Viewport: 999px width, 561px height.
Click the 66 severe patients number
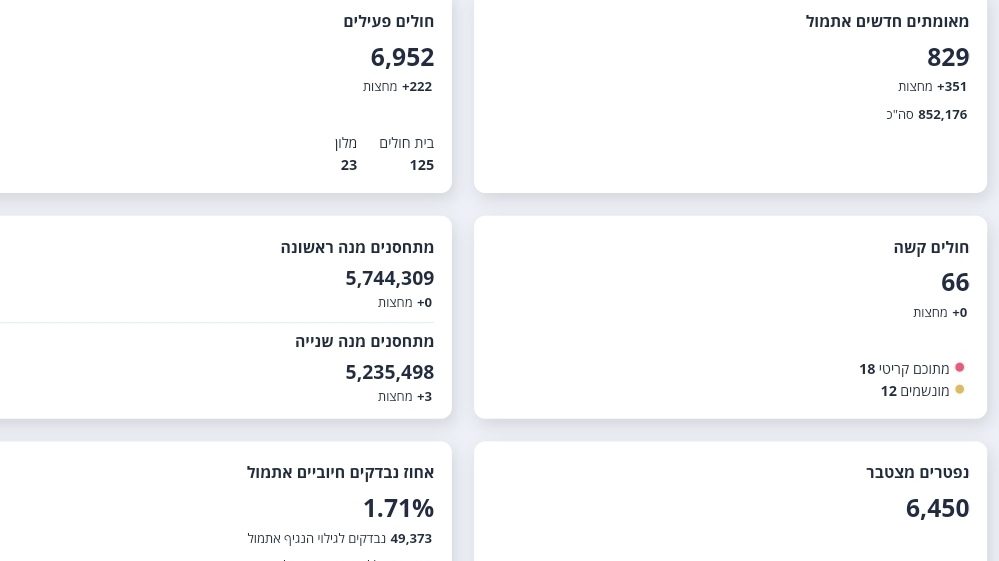[955, 282]
